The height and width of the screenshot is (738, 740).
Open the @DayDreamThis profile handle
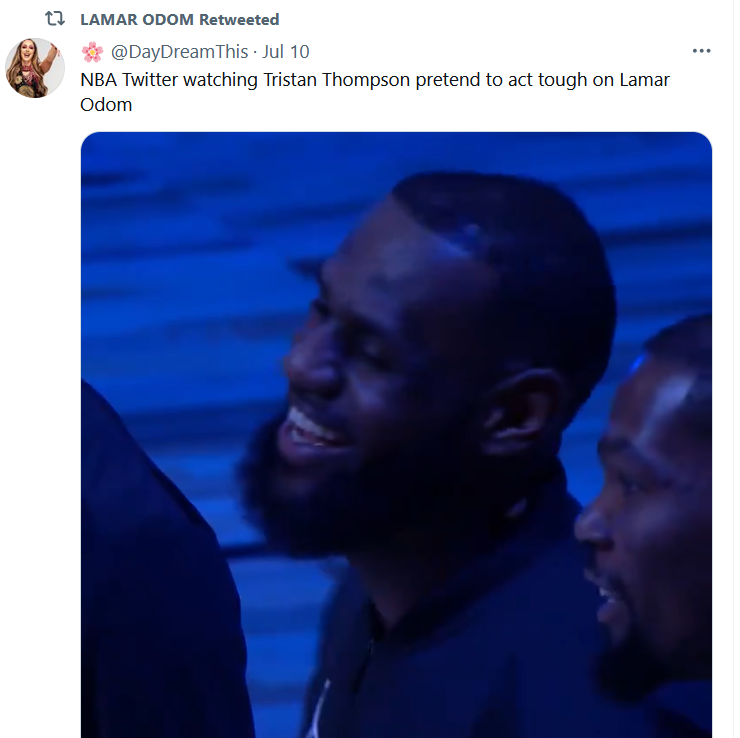click(x=179, y=52)
